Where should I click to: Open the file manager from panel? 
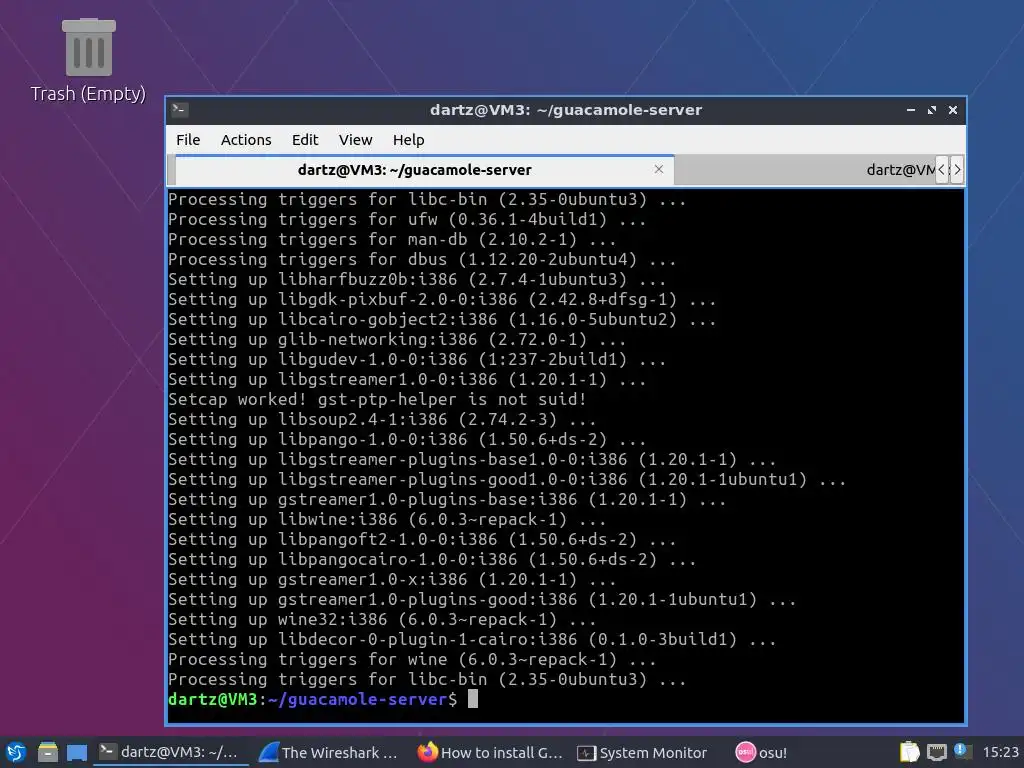click(48, 753)
